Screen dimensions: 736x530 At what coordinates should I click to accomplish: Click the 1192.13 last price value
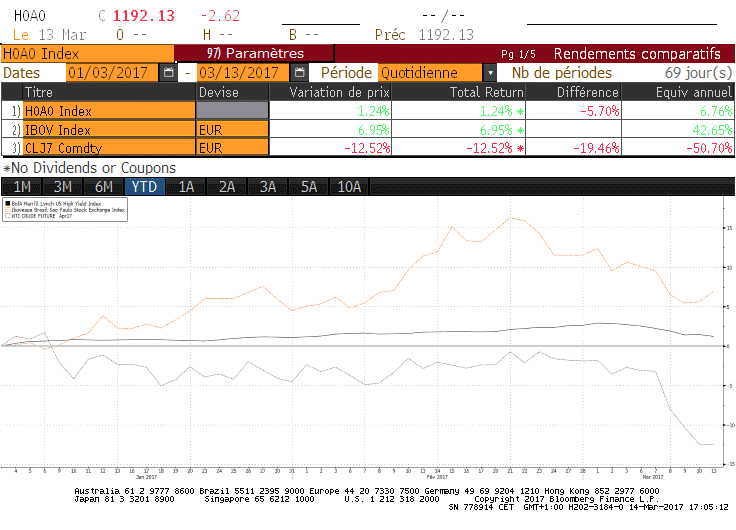144,15
